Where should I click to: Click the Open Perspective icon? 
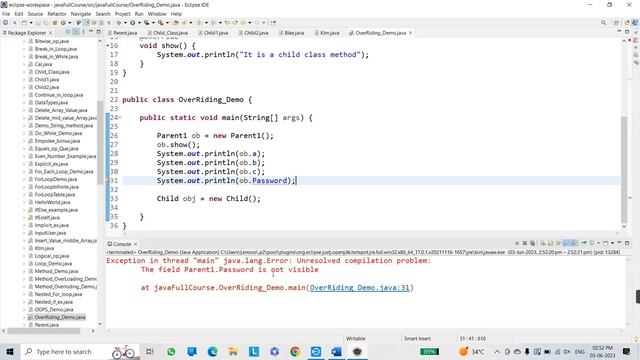click(x=616, y=23)
